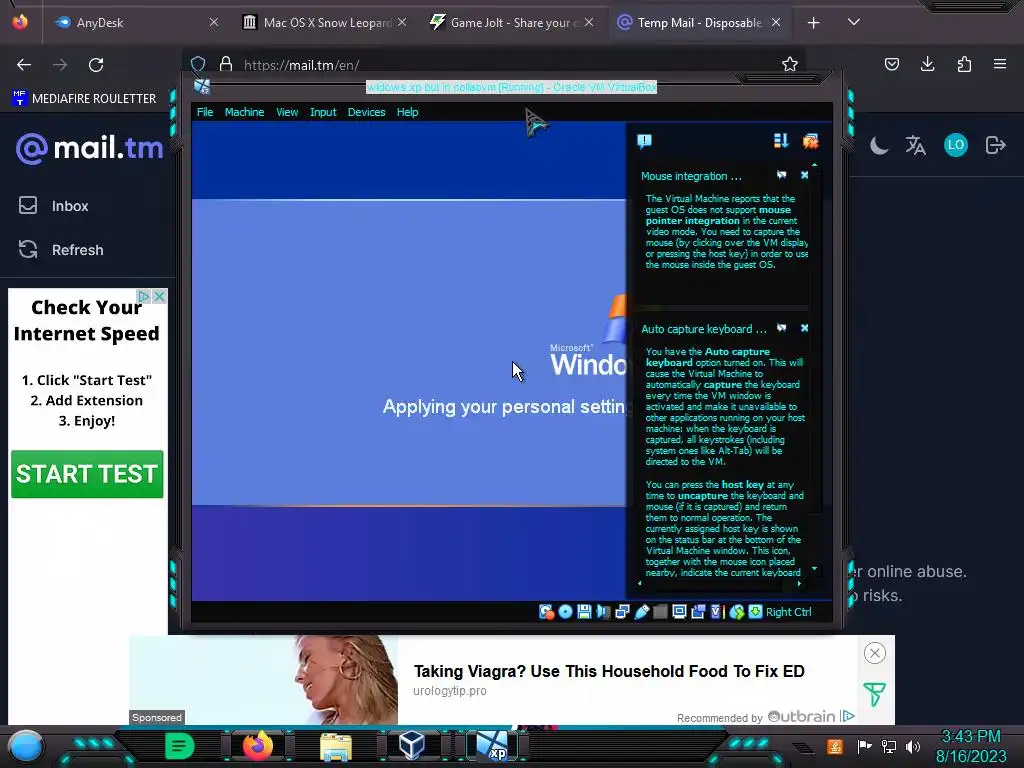This screenshot has width=1024, height=768.
Task: Close the Temp Mail browser tab
Action: (x=776, y=23)
